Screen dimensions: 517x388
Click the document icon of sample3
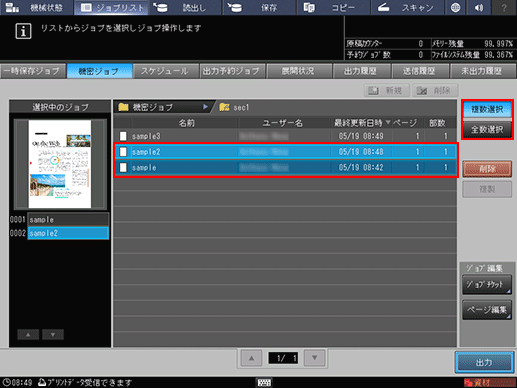[123, 136]
